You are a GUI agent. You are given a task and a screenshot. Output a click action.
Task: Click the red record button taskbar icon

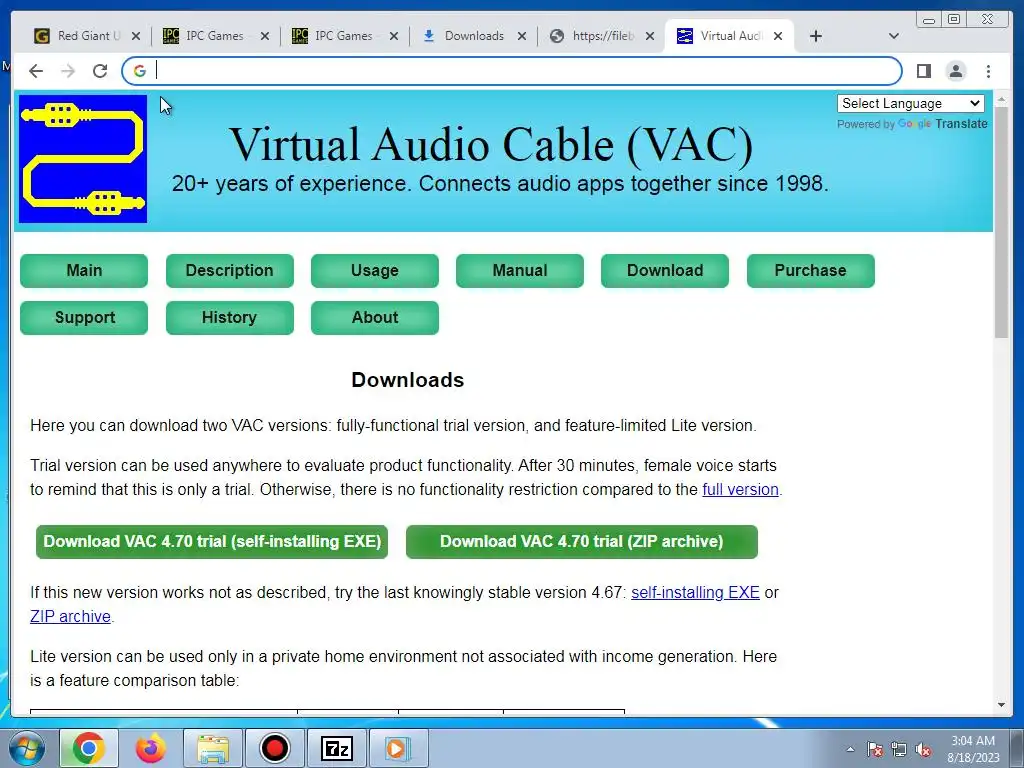coord(274,748)
